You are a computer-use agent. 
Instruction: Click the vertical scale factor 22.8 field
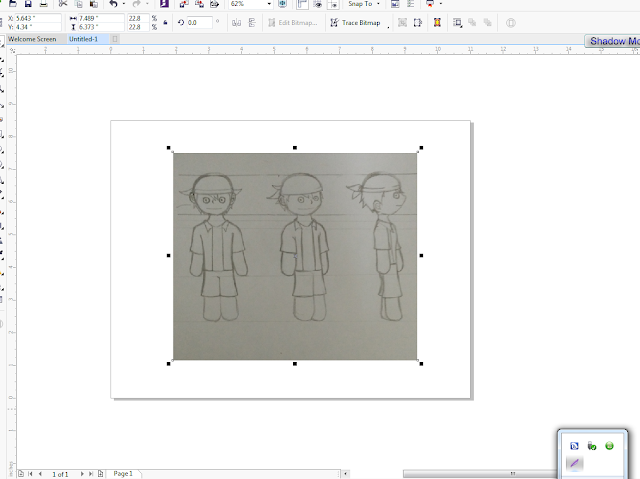point(138,27)
